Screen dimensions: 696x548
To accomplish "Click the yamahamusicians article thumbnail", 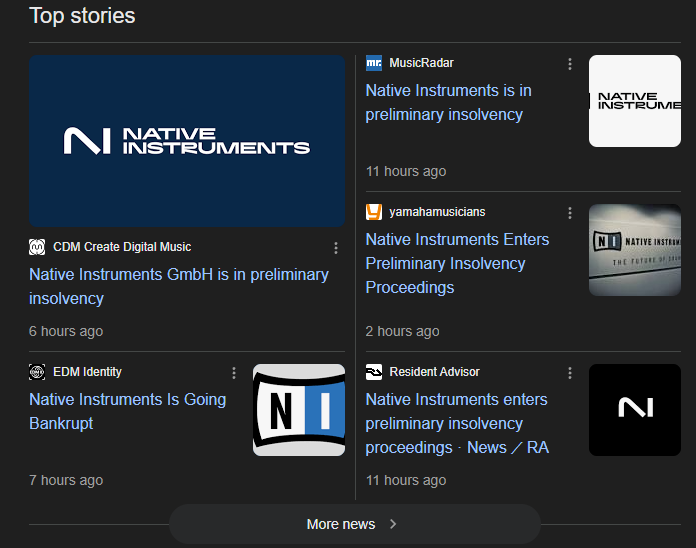I will [x=634, y=250].
